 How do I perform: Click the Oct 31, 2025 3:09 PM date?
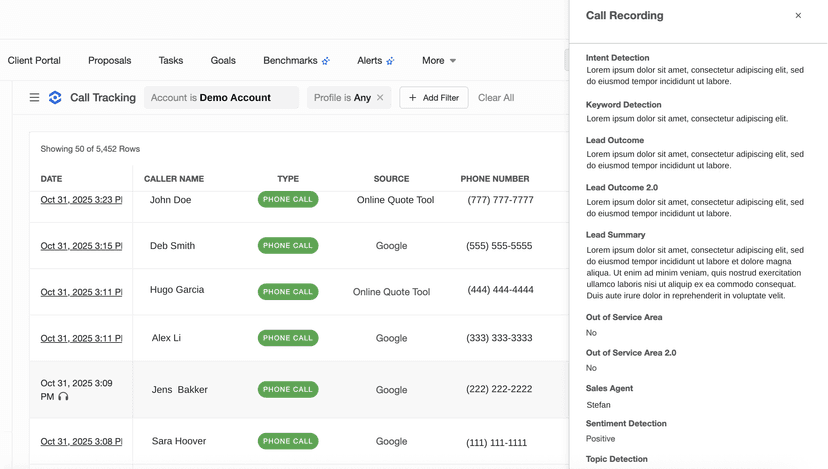[x=77, y=390]
